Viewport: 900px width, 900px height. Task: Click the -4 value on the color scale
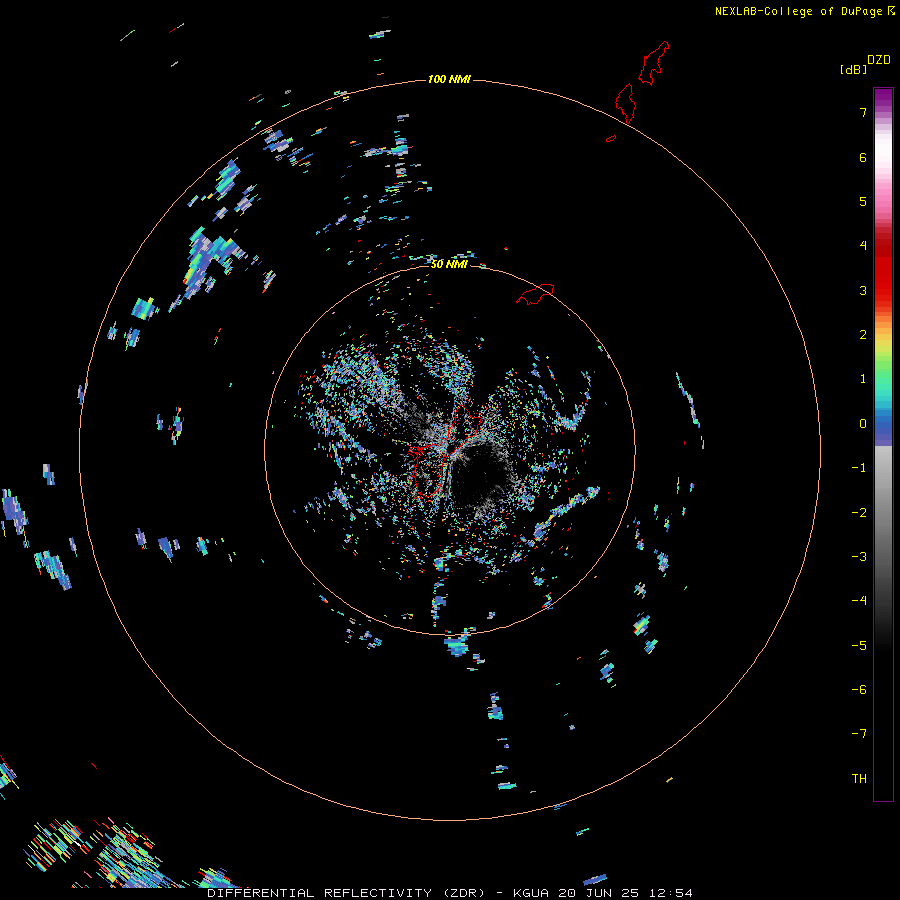(x=859, y=601)
